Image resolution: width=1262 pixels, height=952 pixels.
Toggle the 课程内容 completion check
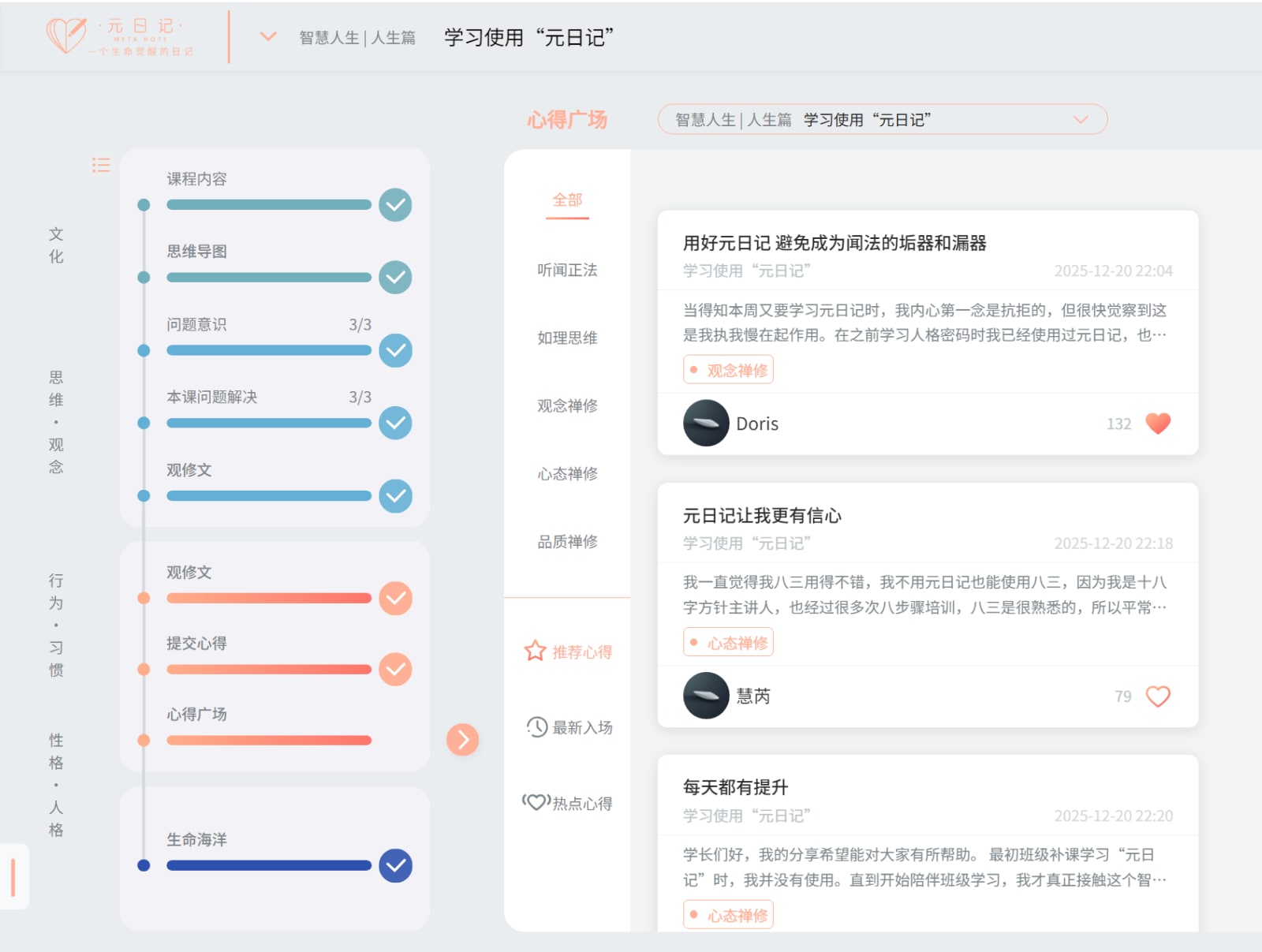[395, 205]
